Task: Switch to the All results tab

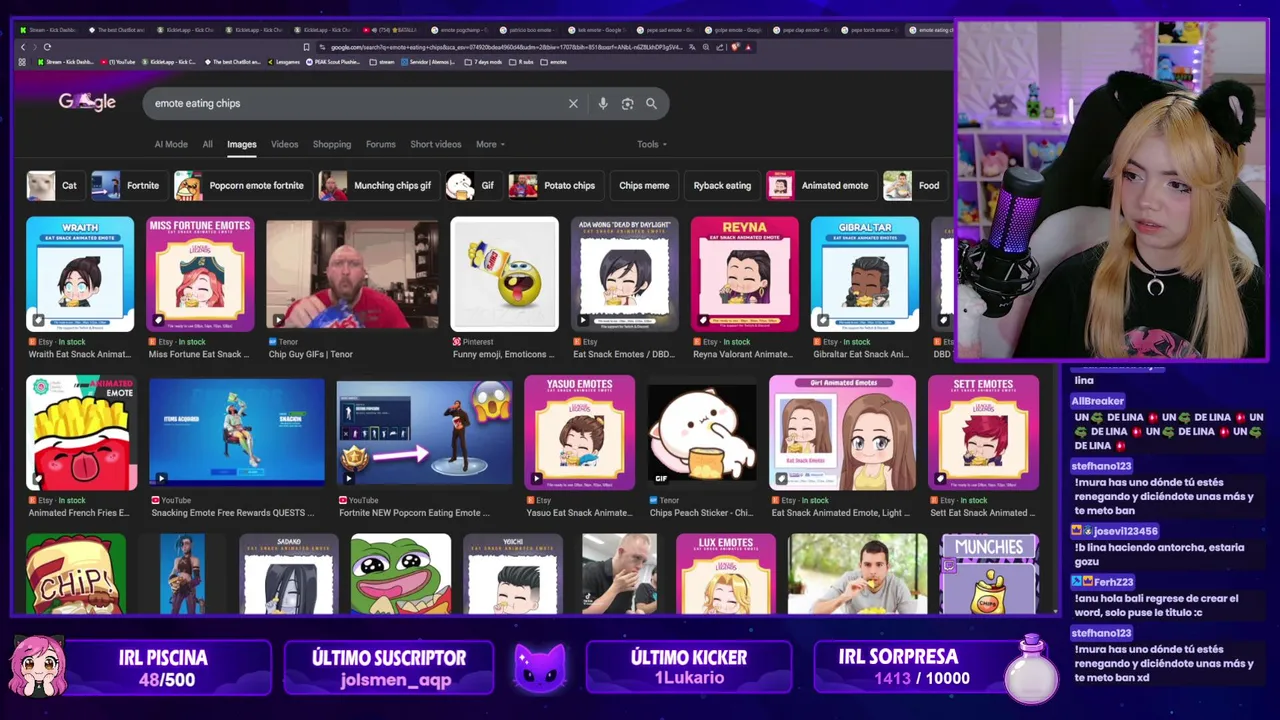Action: tap(207, 144)
